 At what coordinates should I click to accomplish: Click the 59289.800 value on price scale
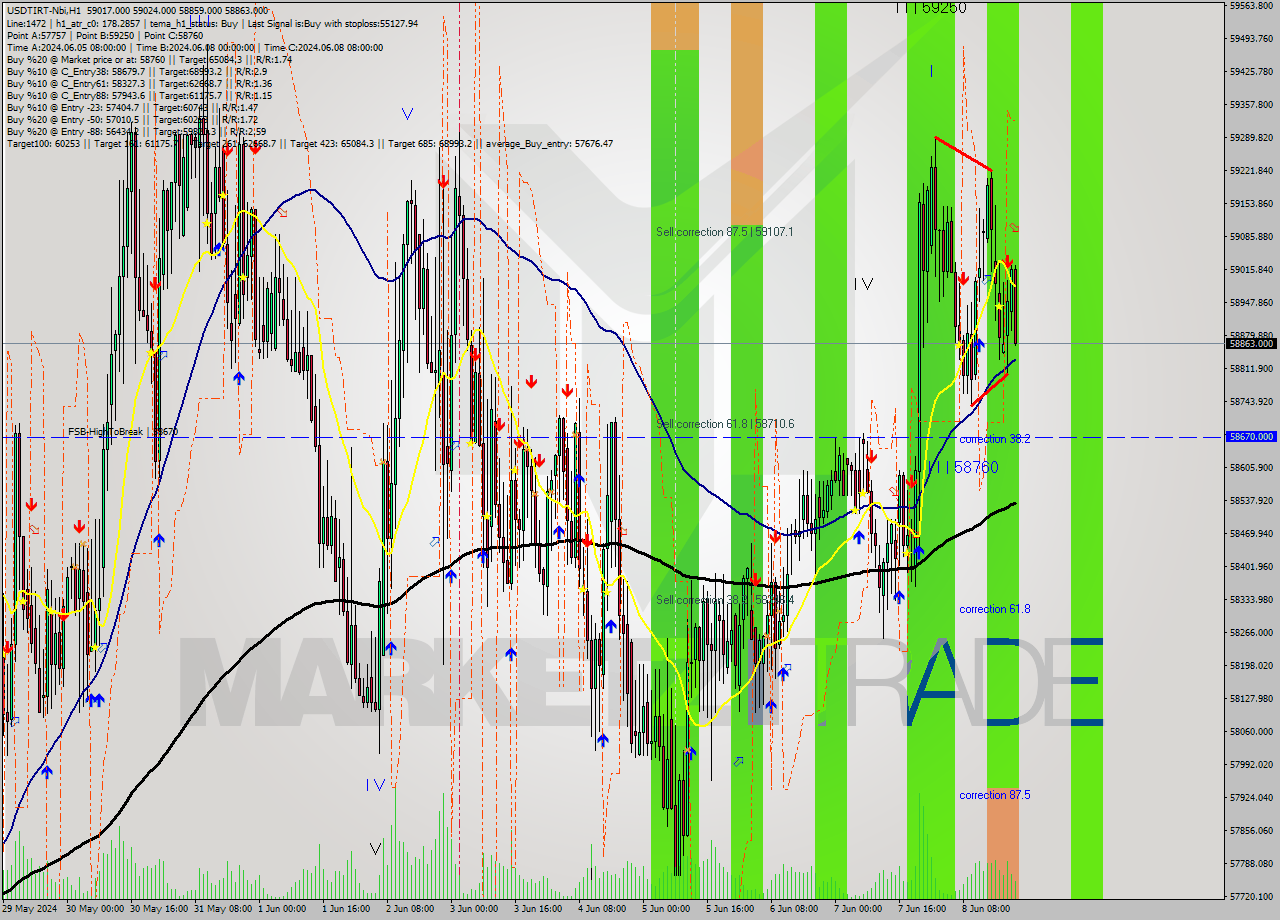(1251, 137)
